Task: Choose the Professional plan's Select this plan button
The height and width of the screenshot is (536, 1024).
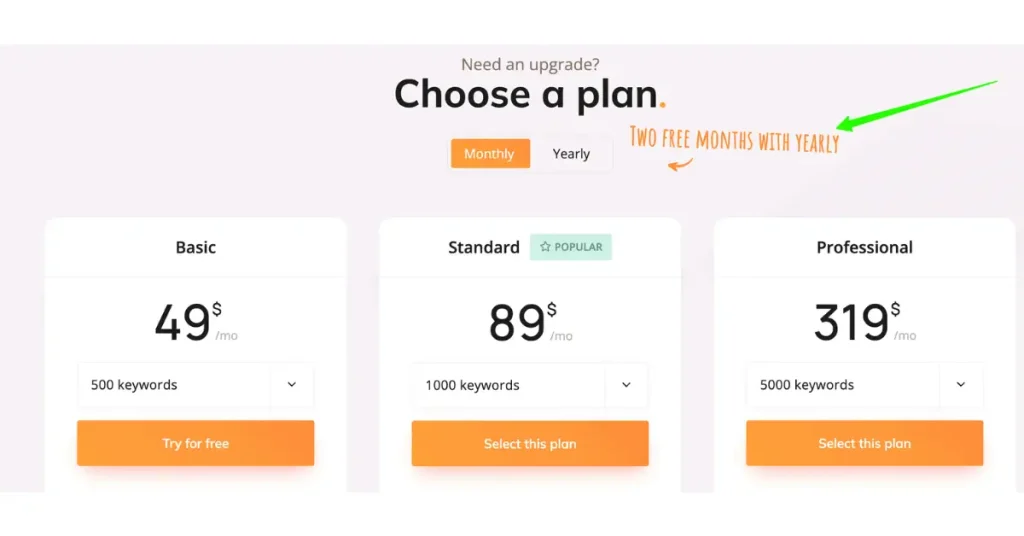Action: [x=864, y=444]
